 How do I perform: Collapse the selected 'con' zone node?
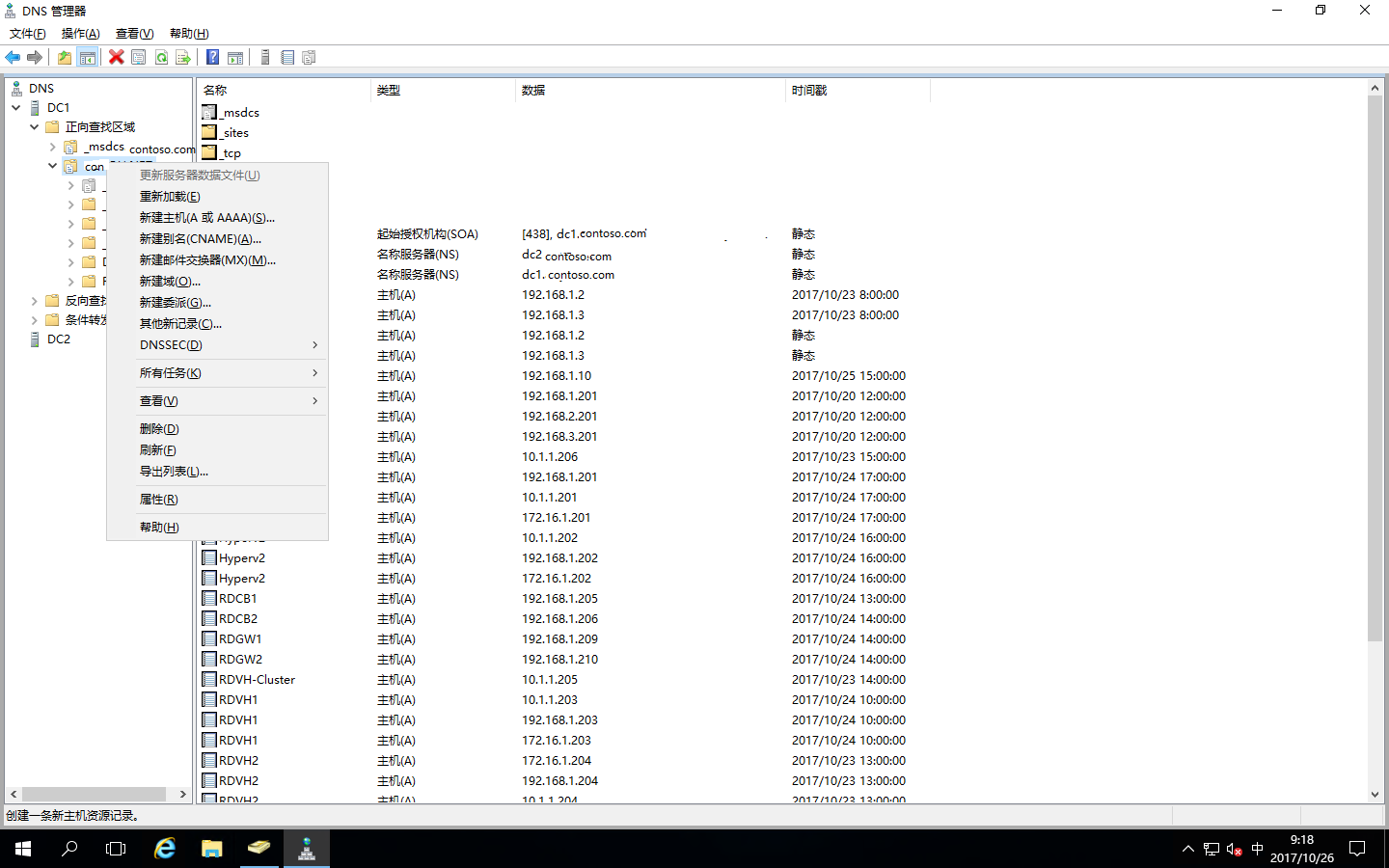point(52,166)
